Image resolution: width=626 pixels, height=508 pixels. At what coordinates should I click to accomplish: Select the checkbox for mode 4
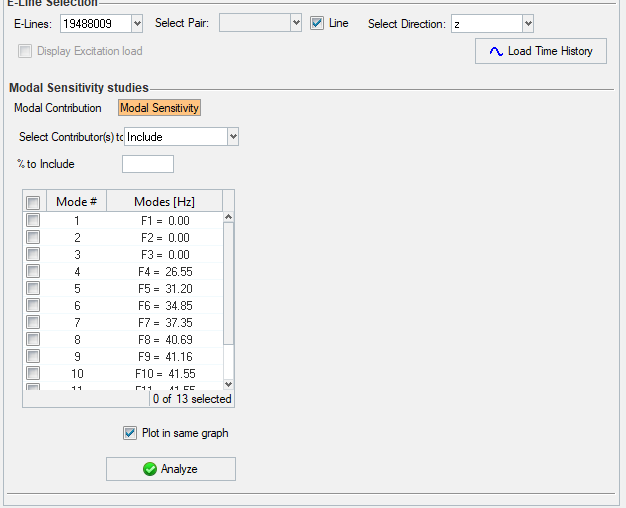click(33, 271)
